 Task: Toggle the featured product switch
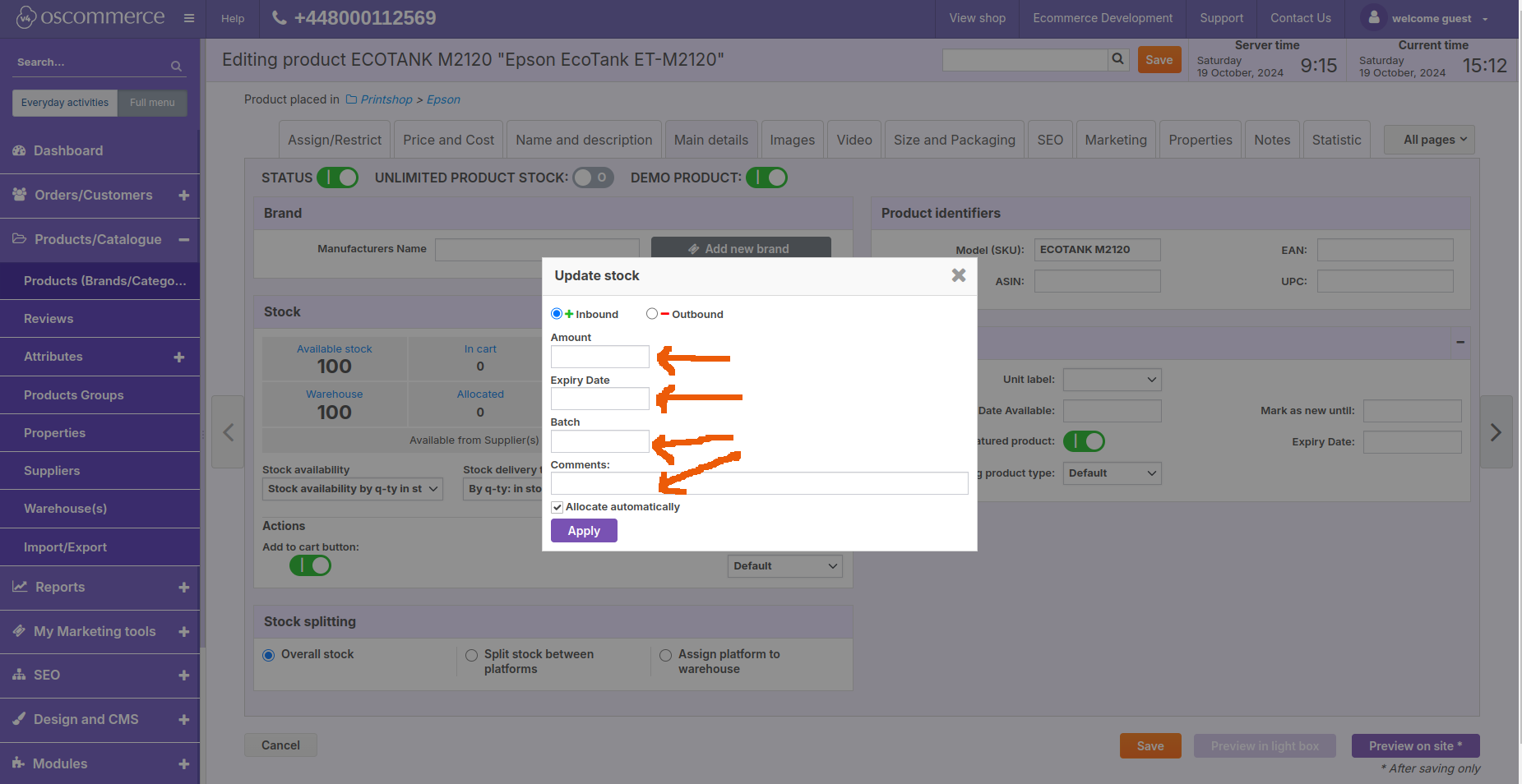1084,441
